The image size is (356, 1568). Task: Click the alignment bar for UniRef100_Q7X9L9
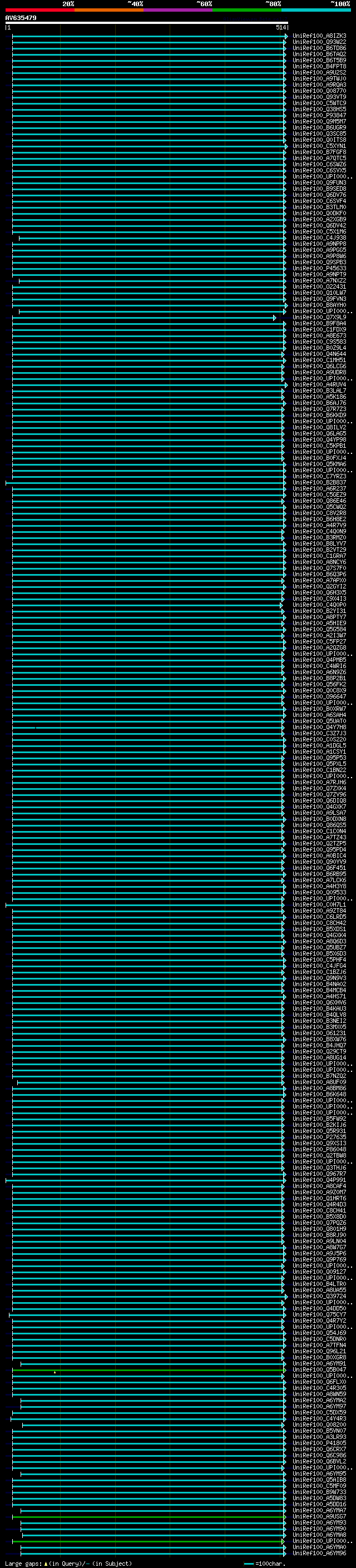click(x=145, y=318)
